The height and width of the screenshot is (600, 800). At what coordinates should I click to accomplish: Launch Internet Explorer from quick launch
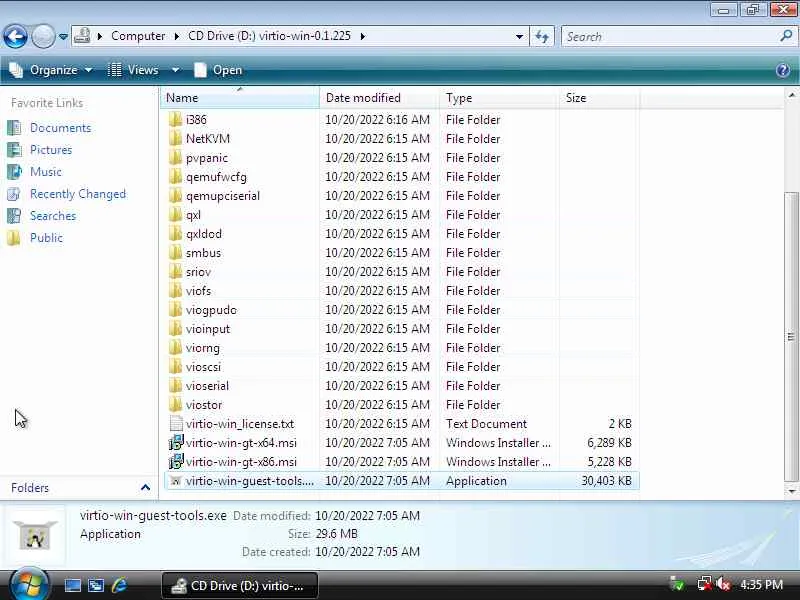point(119,585)
